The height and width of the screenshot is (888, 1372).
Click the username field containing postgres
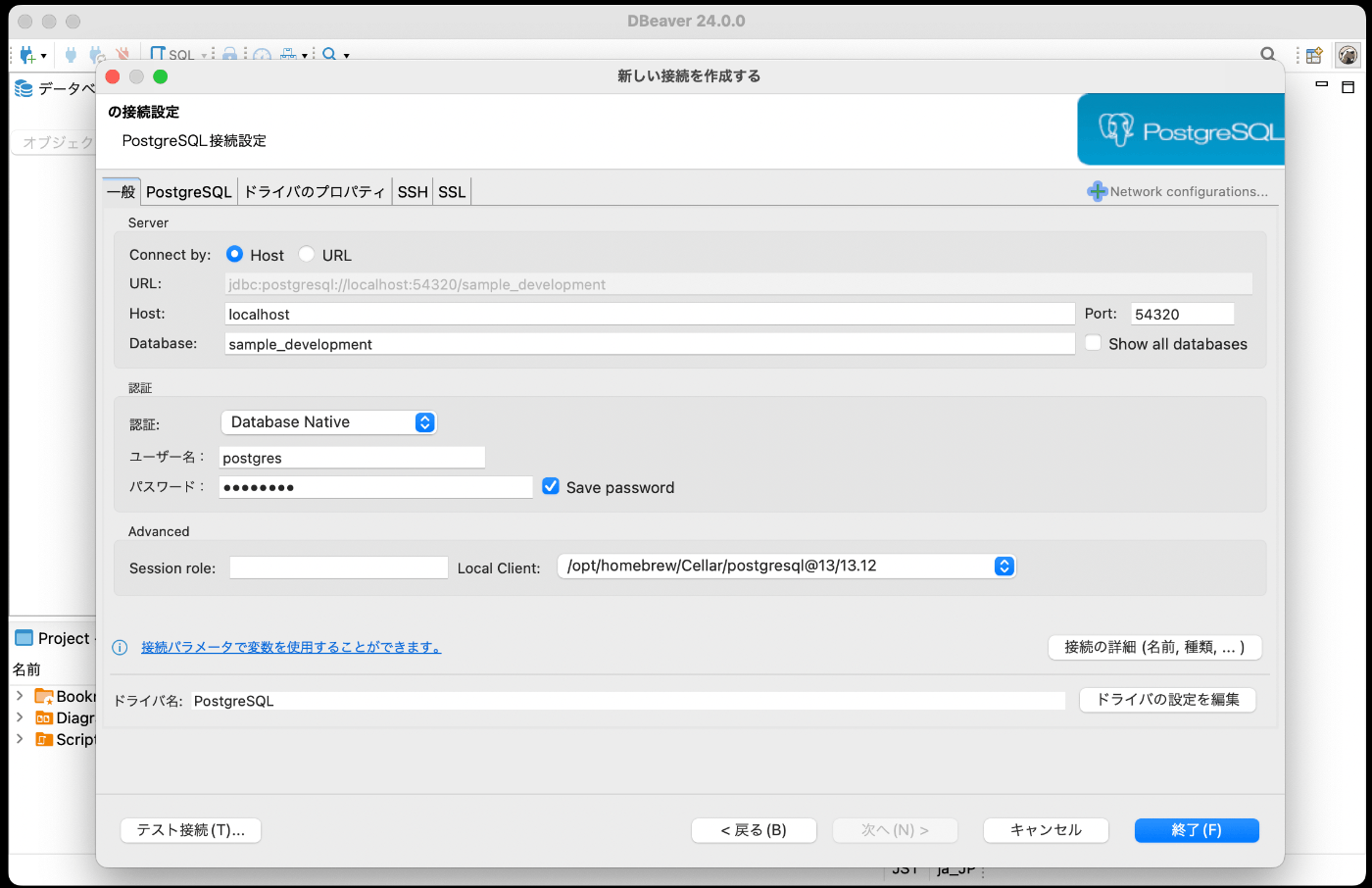click(x=352, y=458)
